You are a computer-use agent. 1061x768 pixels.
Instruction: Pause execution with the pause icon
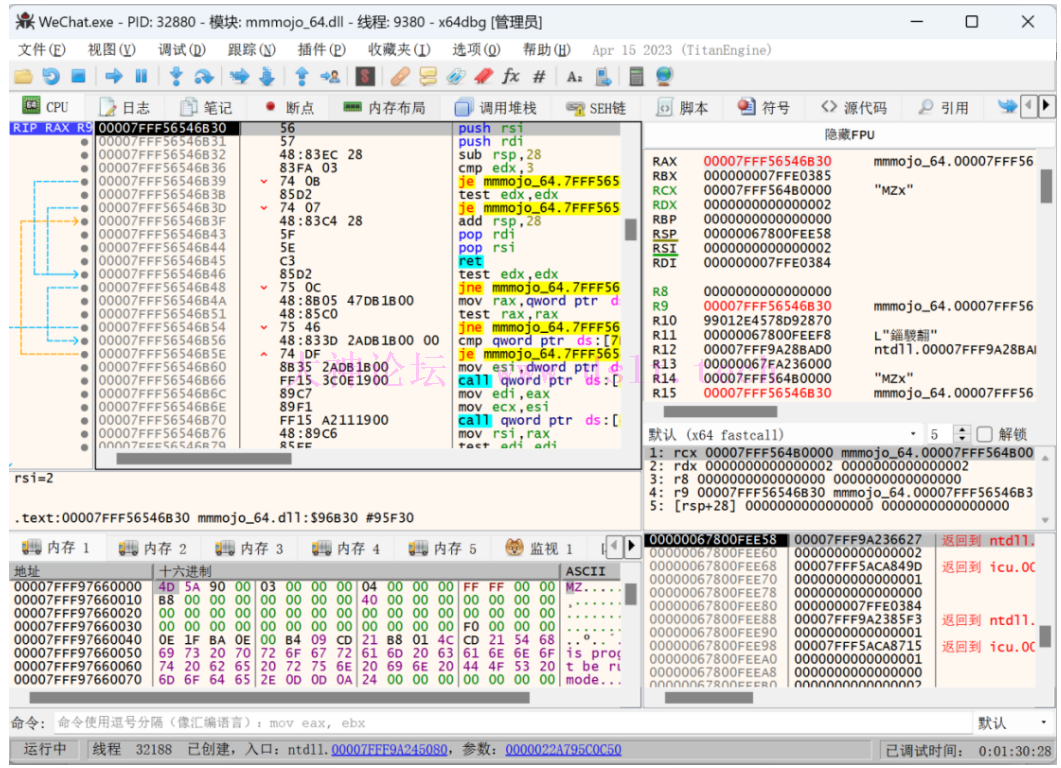point(141,76)
